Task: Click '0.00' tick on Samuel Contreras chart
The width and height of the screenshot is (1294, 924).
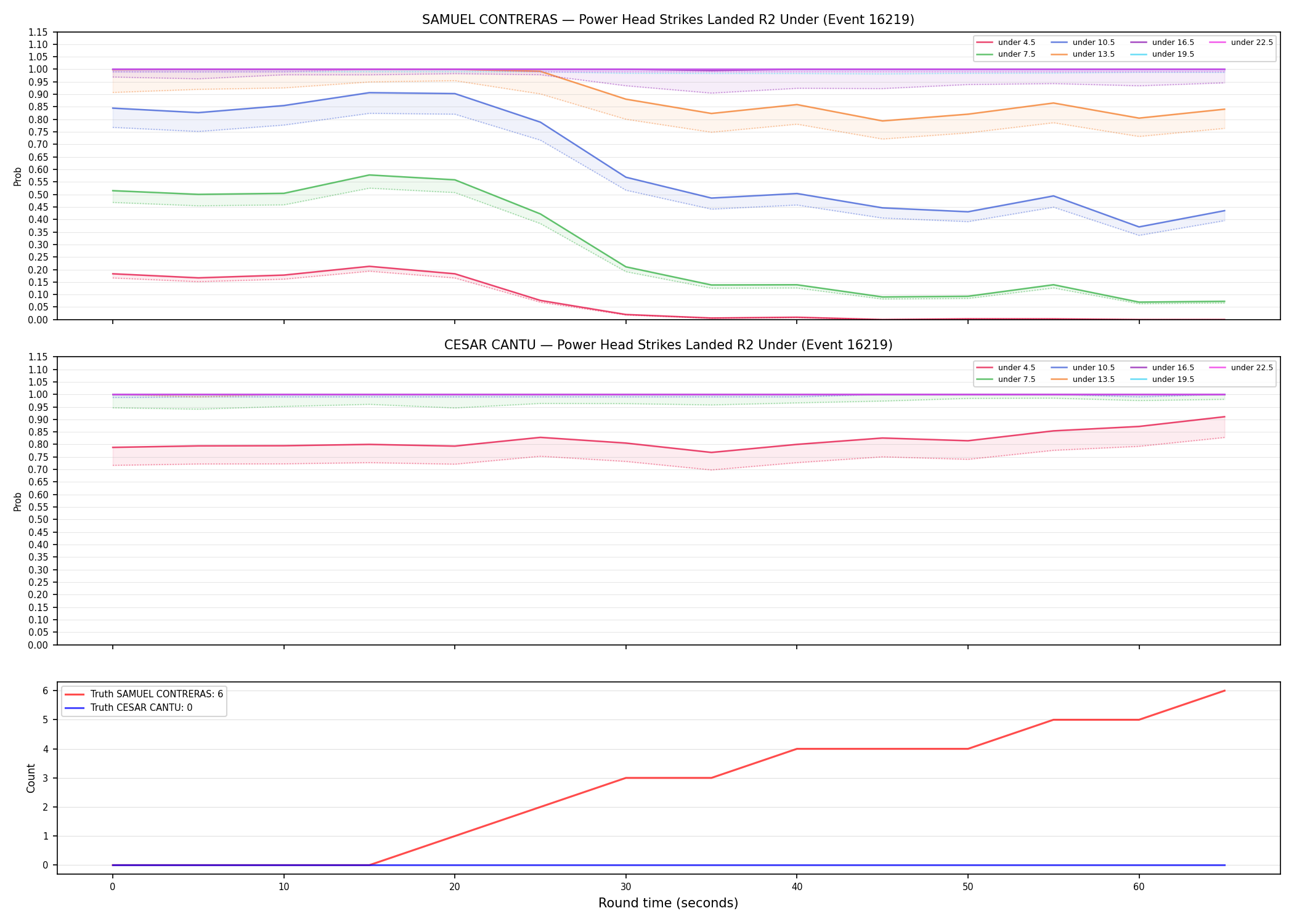Action: pyautogui.click(x=38, y=320)
